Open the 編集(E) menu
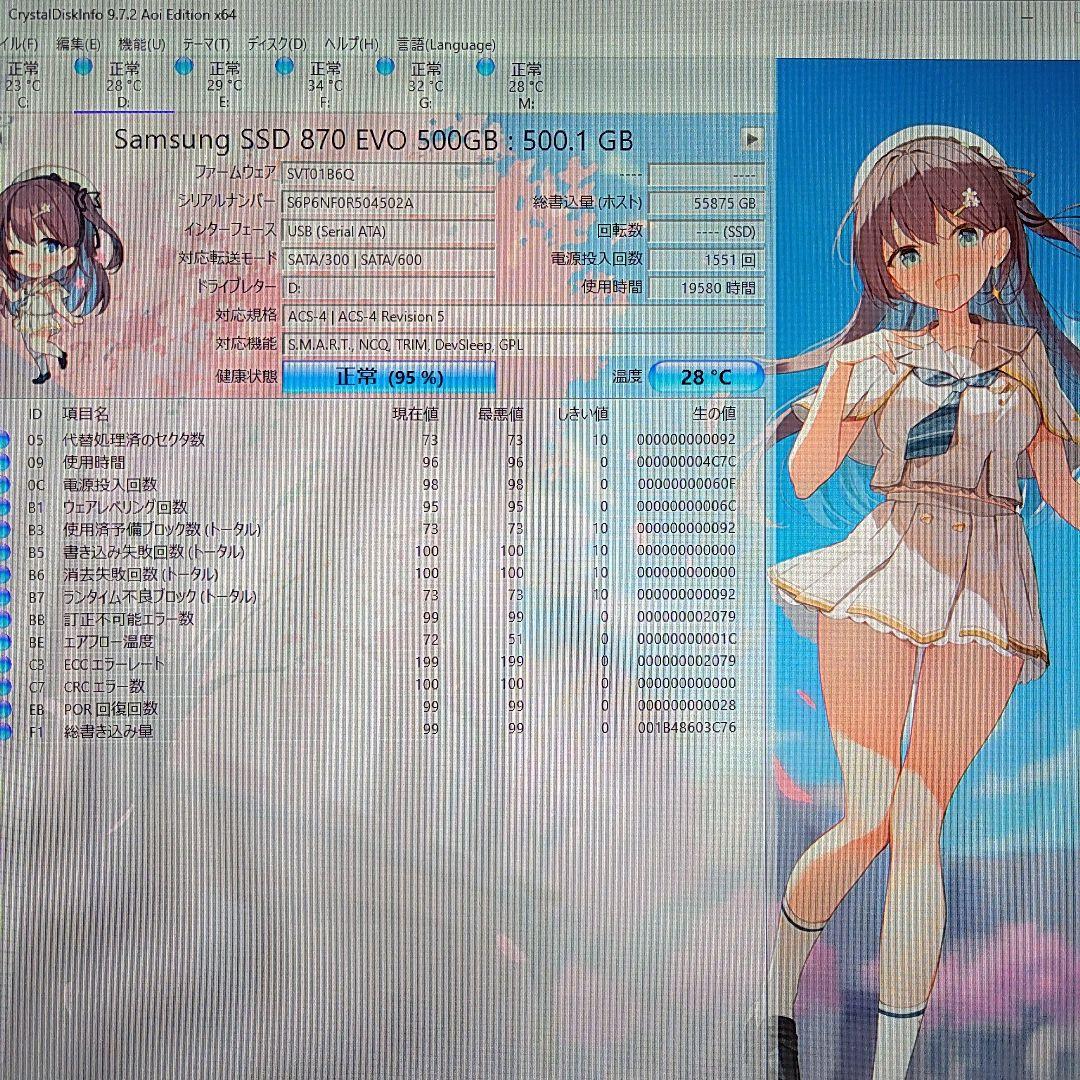Image resolution: width=1080 pixels, height=1080 pixels. (x=78, y=45)
